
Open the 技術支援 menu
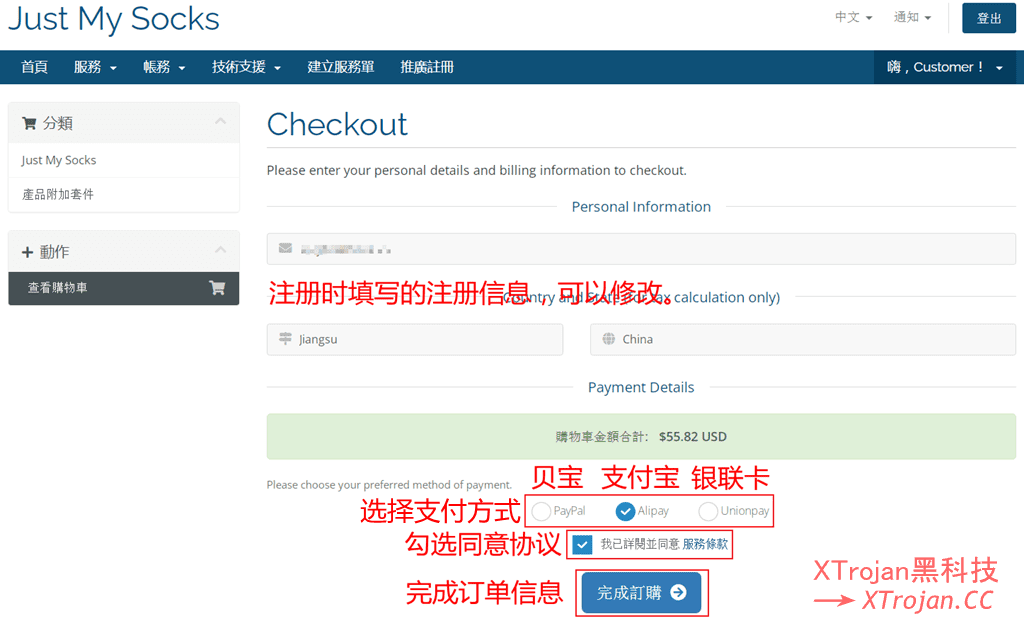click(x=246, y=67)
